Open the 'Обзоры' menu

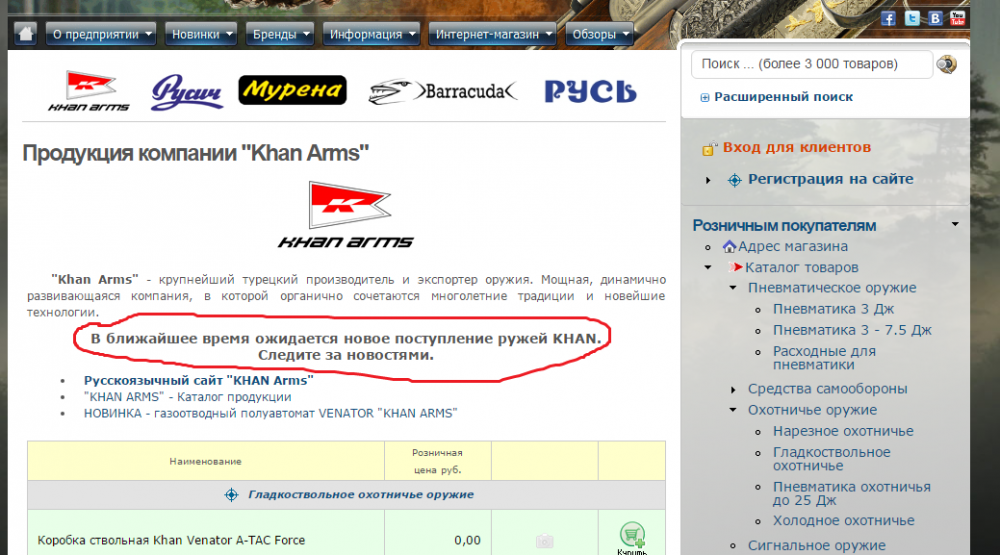coord(599,34)
